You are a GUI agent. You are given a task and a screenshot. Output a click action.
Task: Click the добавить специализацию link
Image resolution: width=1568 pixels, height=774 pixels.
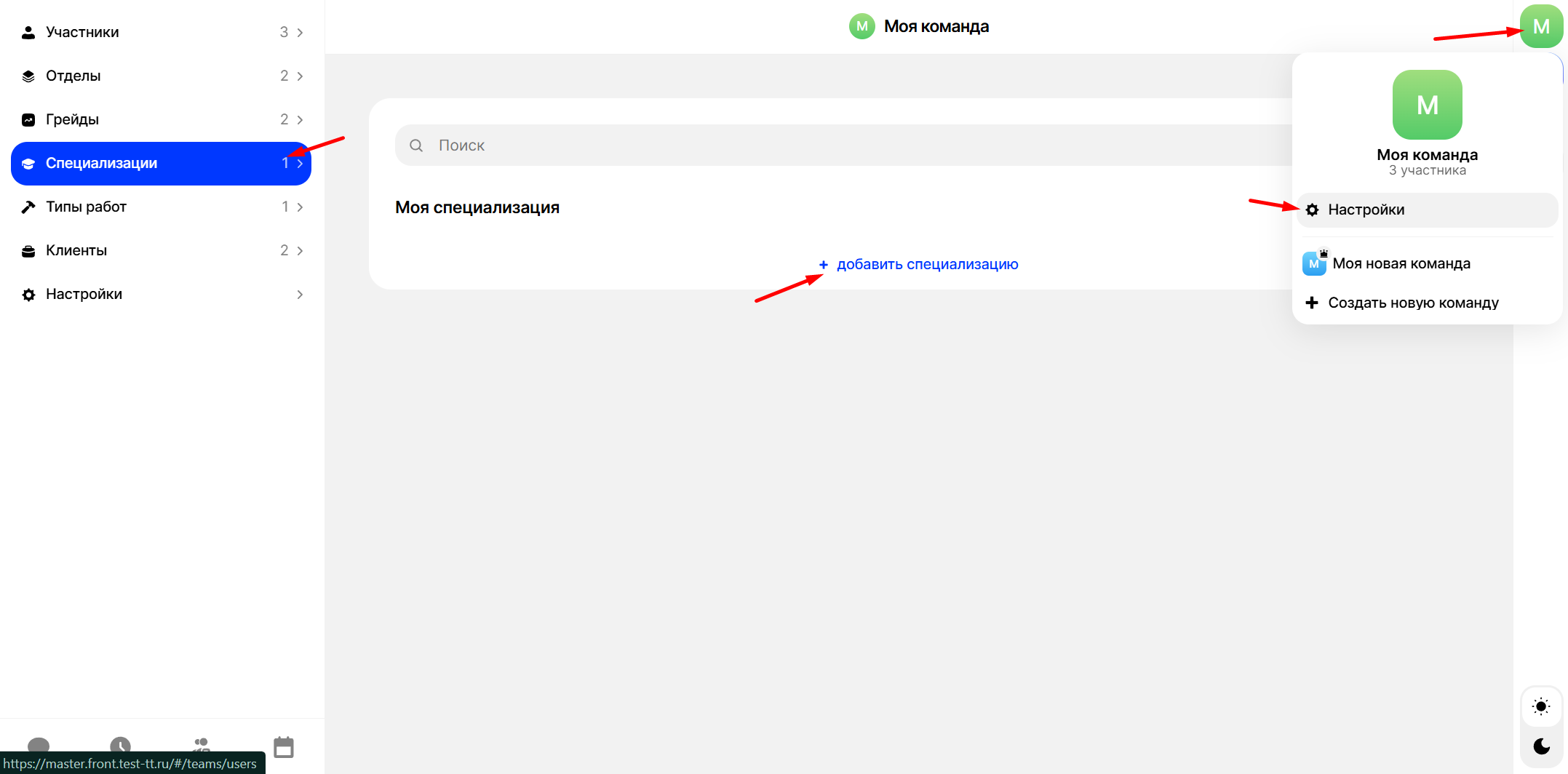point(927,265)
